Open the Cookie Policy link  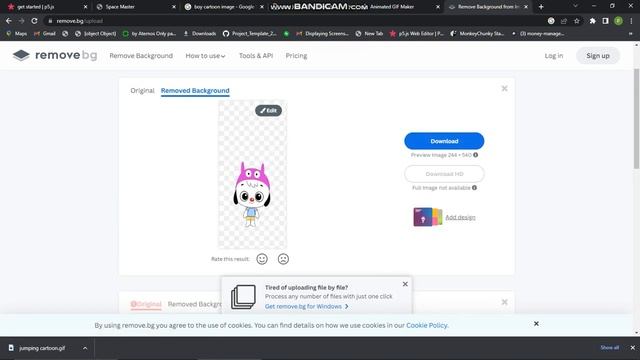(427, 325)
